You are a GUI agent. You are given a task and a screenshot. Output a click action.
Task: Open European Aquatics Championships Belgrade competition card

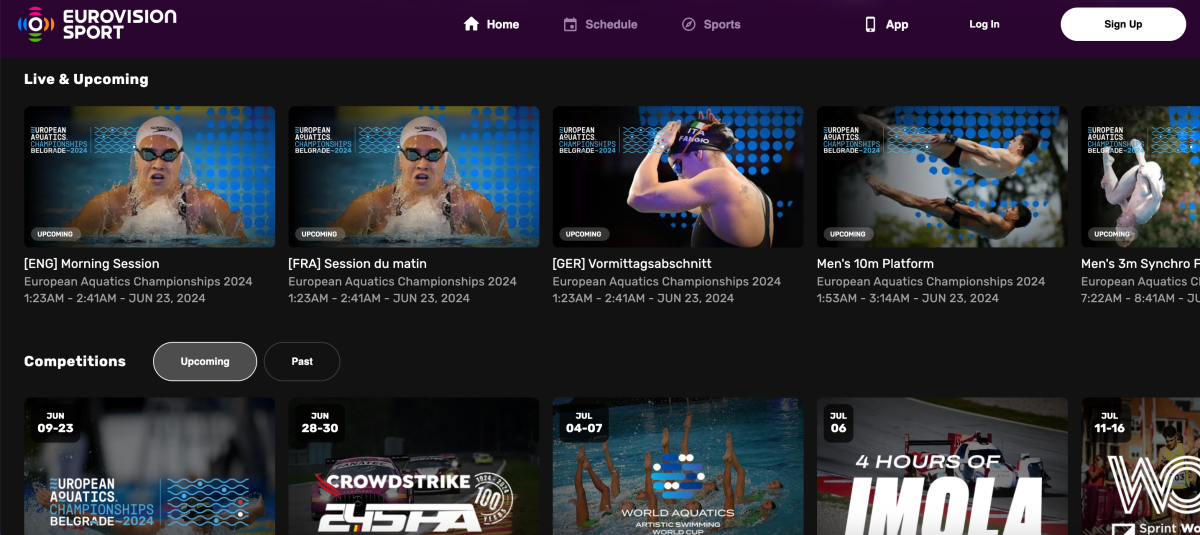150,466
